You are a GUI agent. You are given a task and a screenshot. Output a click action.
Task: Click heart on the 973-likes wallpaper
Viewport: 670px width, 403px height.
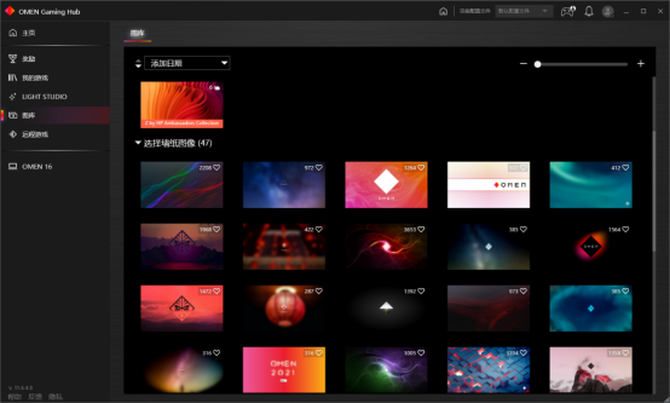point(523,291)
